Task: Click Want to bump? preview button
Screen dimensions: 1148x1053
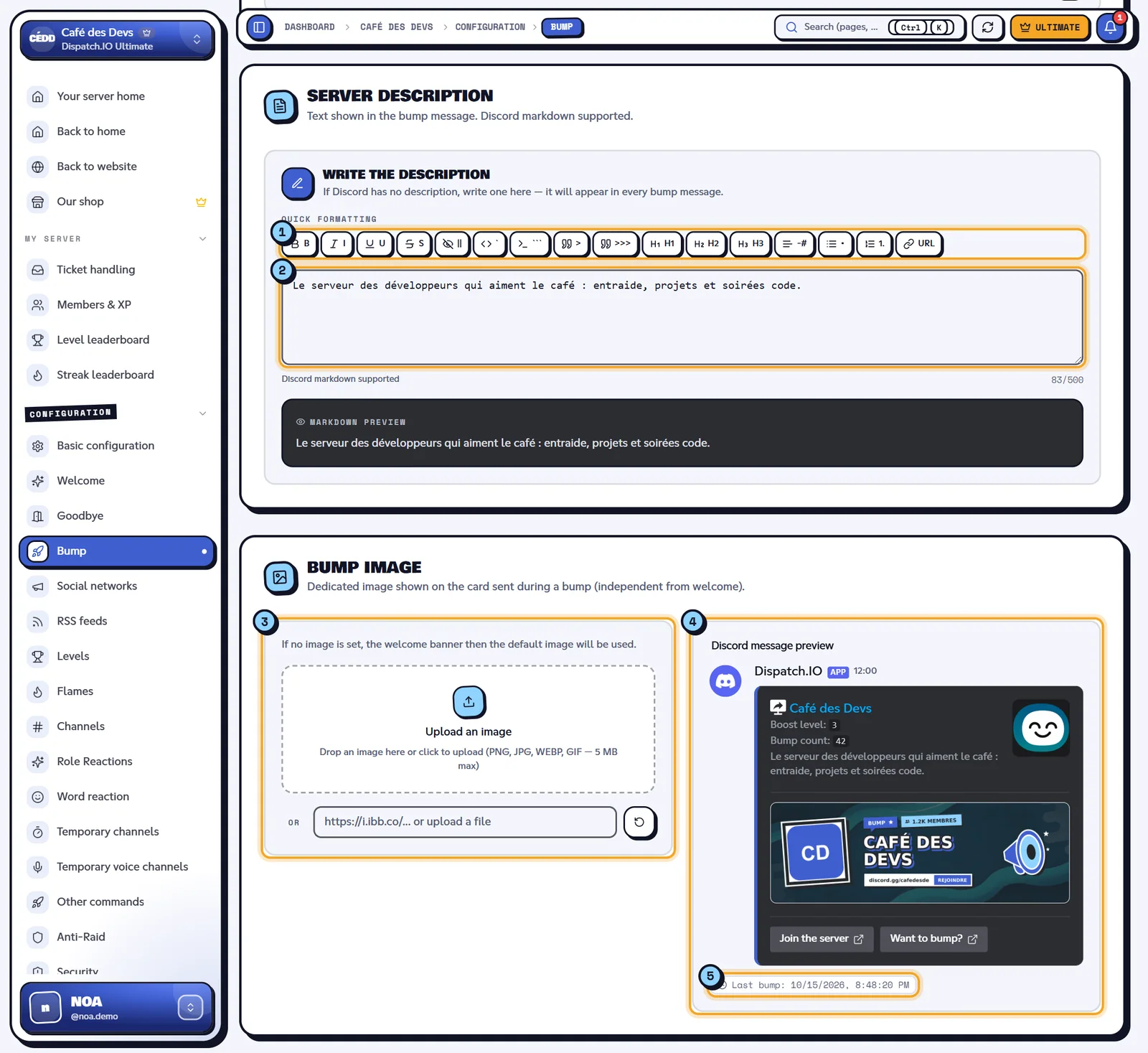Action: point(933,939)
